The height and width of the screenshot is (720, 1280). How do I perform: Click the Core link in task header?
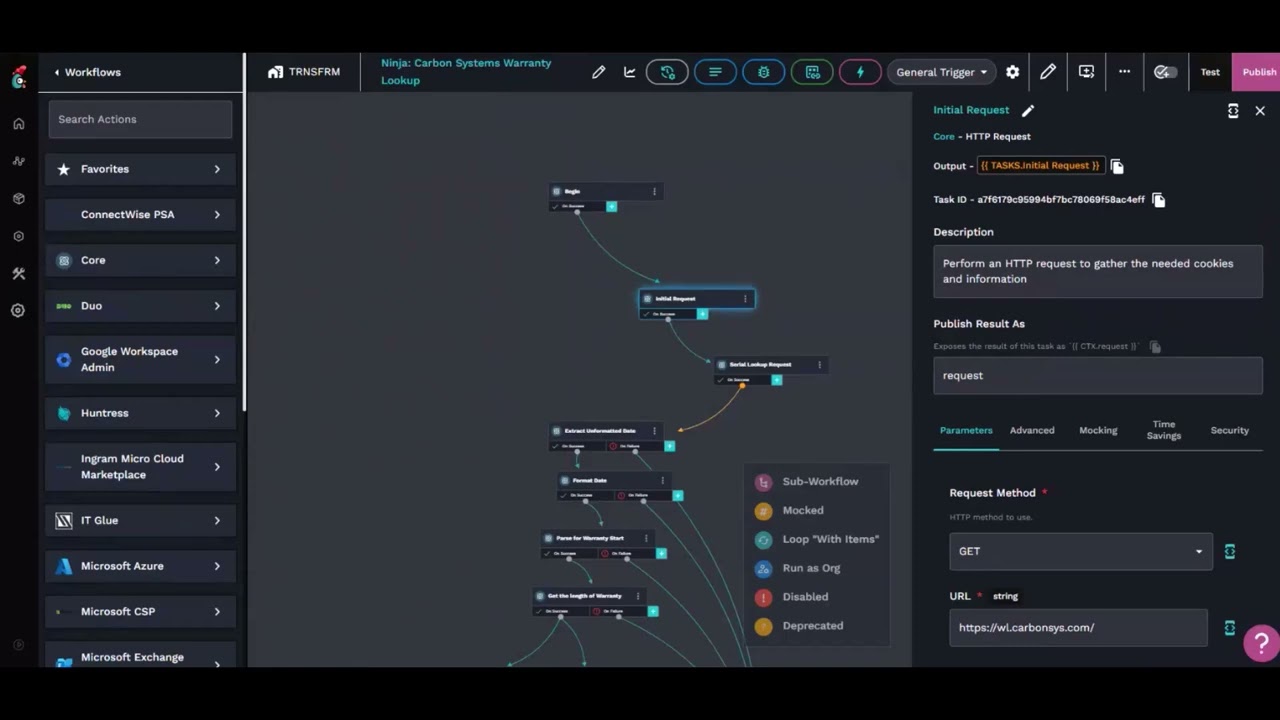(944, 137)
